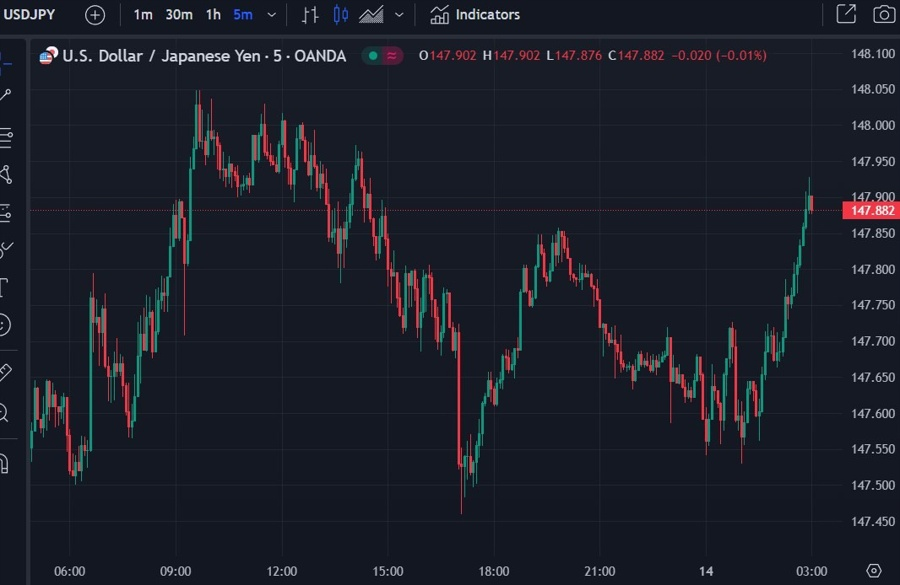The width and height of the screenshot is (900, 585).
Task: Click the 148.100 price axis label
Action: 873,54
